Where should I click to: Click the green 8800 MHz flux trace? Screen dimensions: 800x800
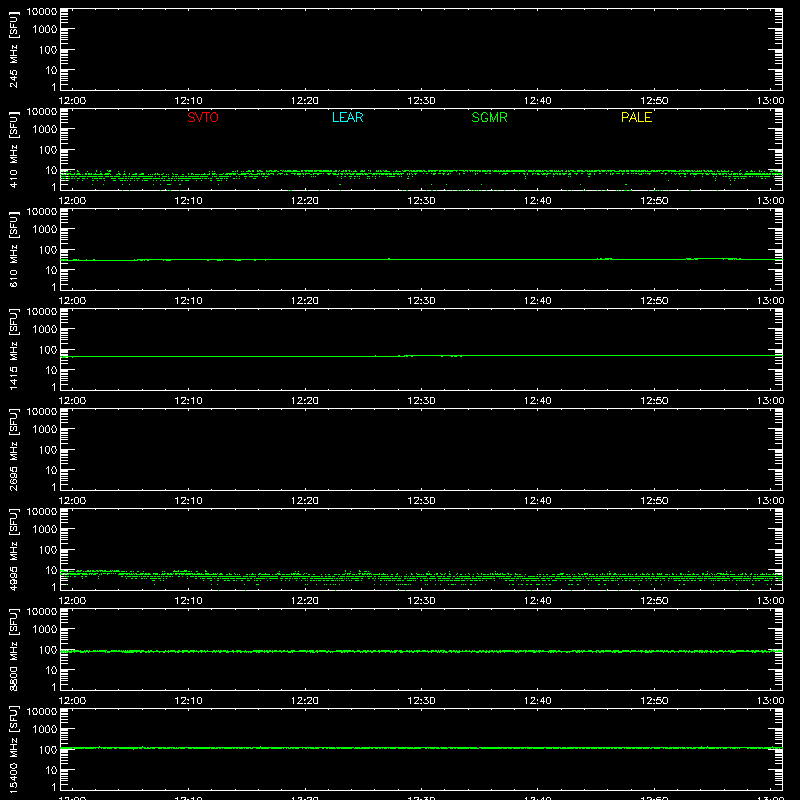pyautogui.click(x=421, y=652)
